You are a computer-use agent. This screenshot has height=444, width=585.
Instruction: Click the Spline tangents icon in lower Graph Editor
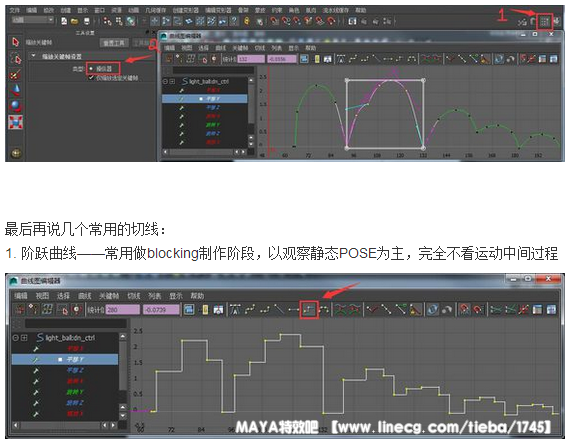250,309
